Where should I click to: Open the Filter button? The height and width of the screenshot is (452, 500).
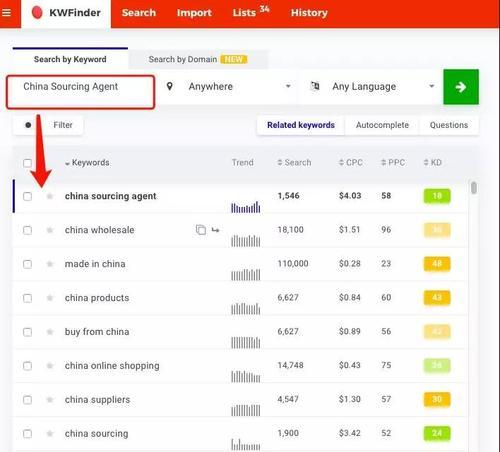pyautogui.click(x=48, y=125)
